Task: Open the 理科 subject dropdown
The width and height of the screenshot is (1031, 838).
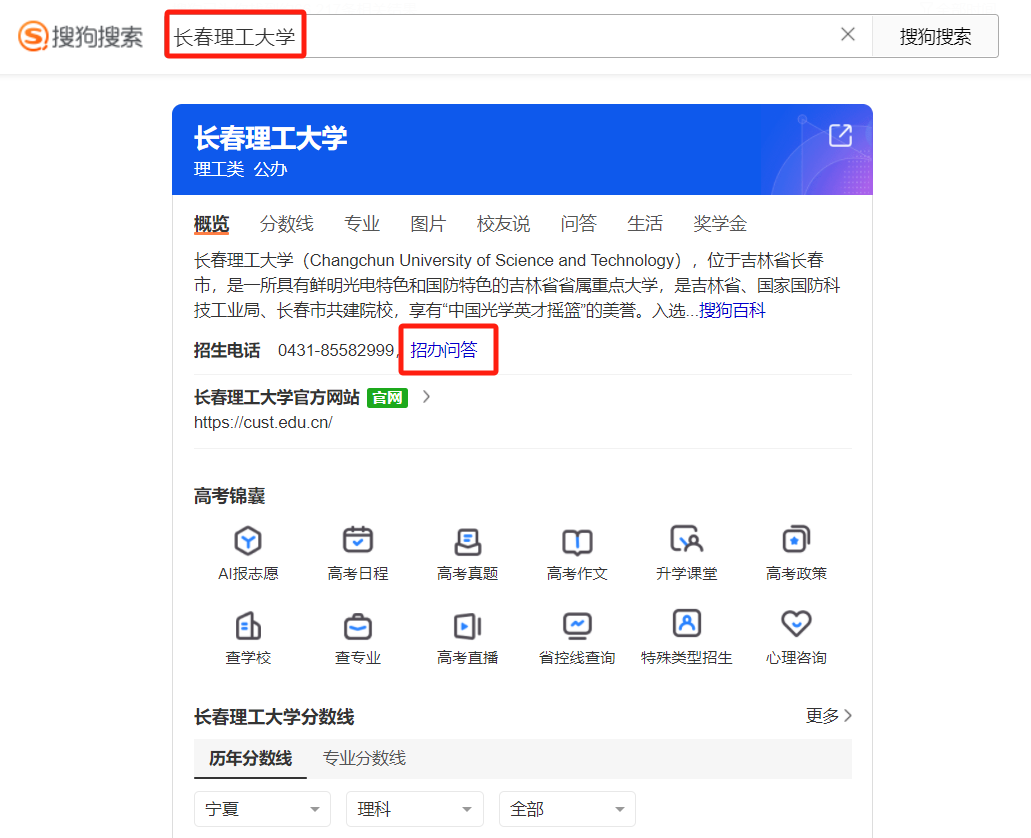Action: 415,808
